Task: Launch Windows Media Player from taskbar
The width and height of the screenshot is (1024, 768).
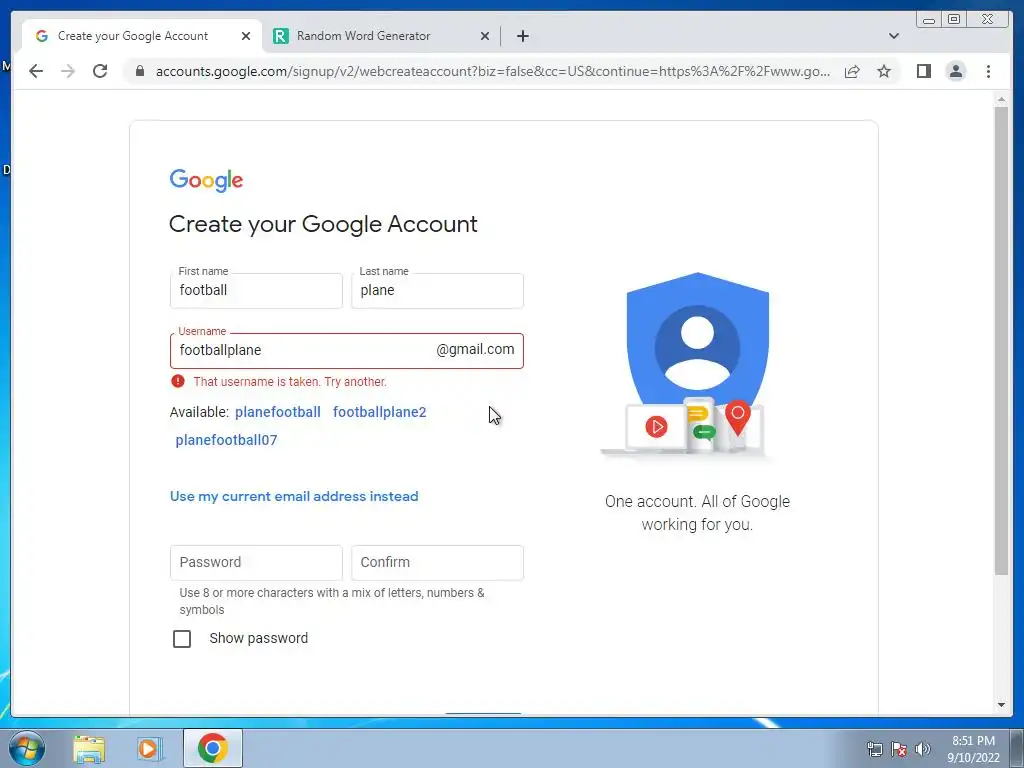Action: [x=149, y=748]
